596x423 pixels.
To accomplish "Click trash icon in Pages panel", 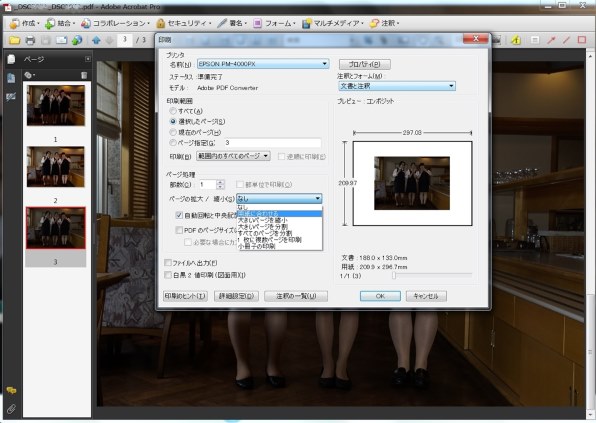I will point(84,75).
